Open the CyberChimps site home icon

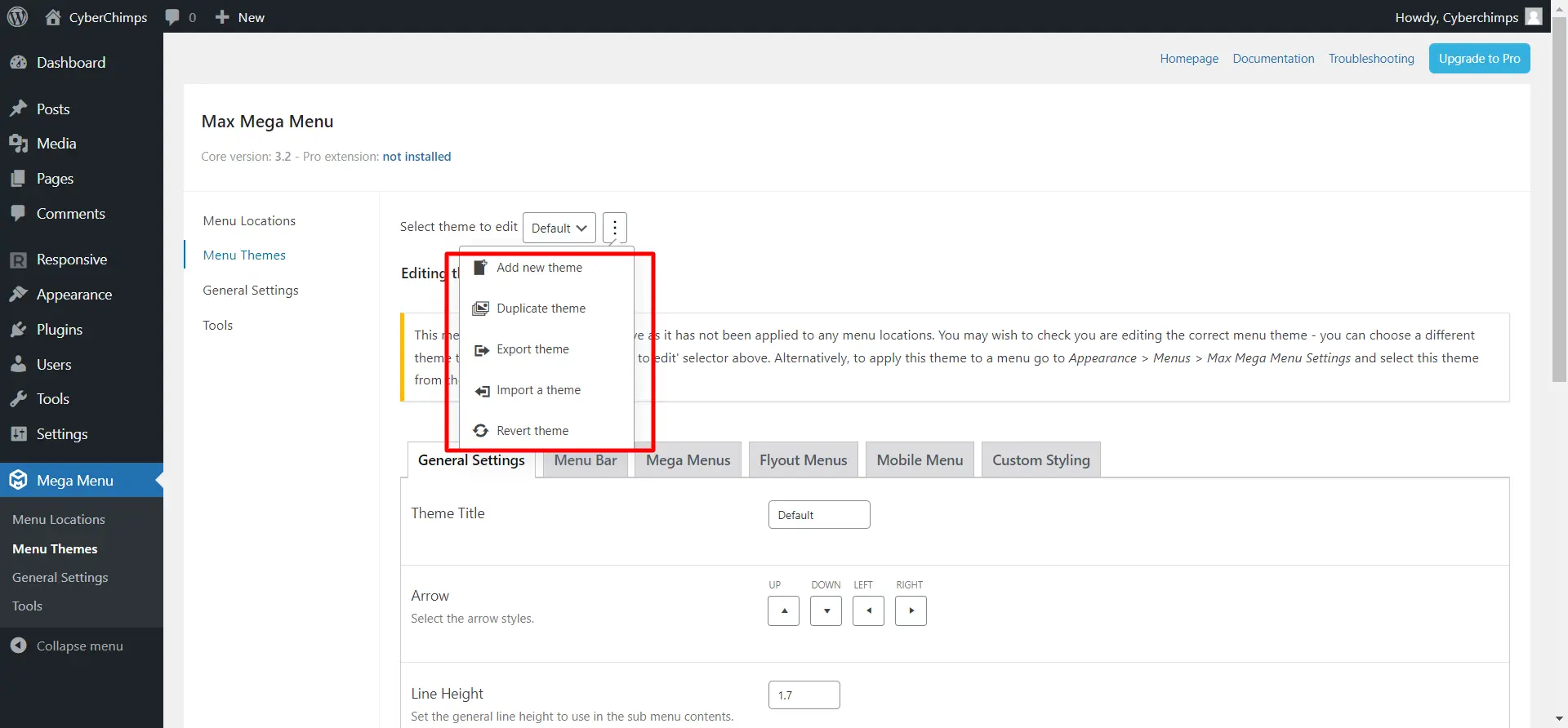[53, 17]
